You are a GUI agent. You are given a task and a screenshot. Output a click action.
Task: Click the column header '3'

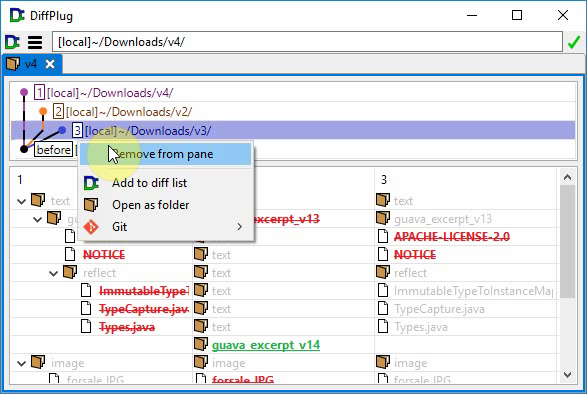click(x=384, y=180)
